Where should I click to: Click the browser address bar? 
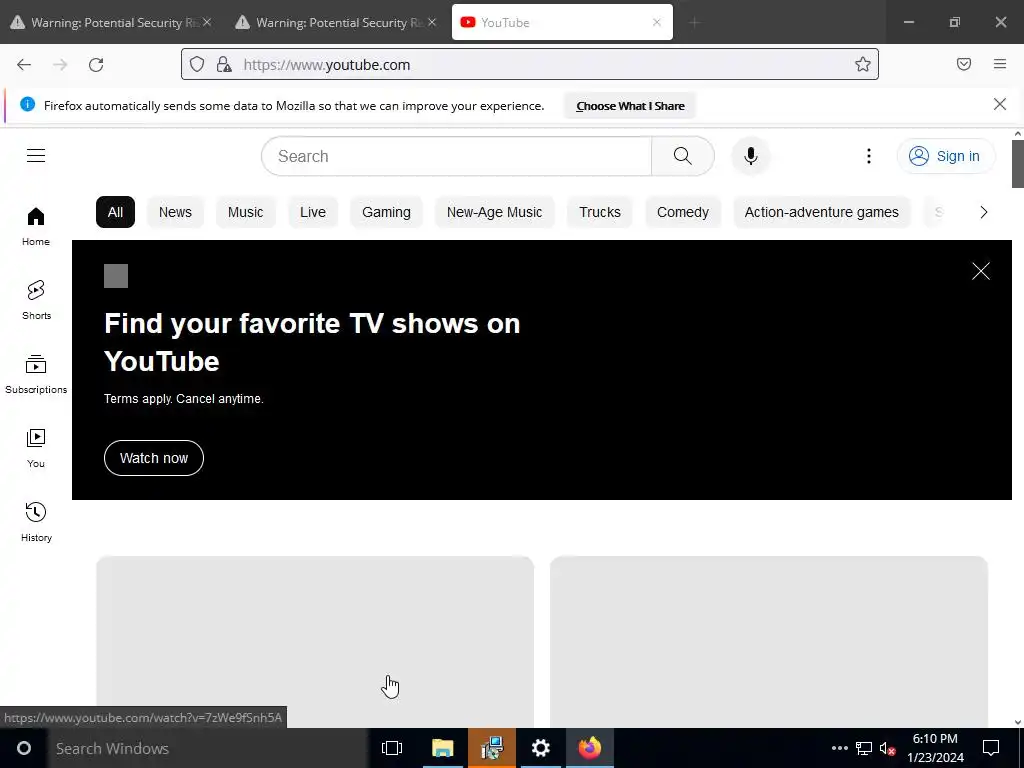[x=529, y=64]
